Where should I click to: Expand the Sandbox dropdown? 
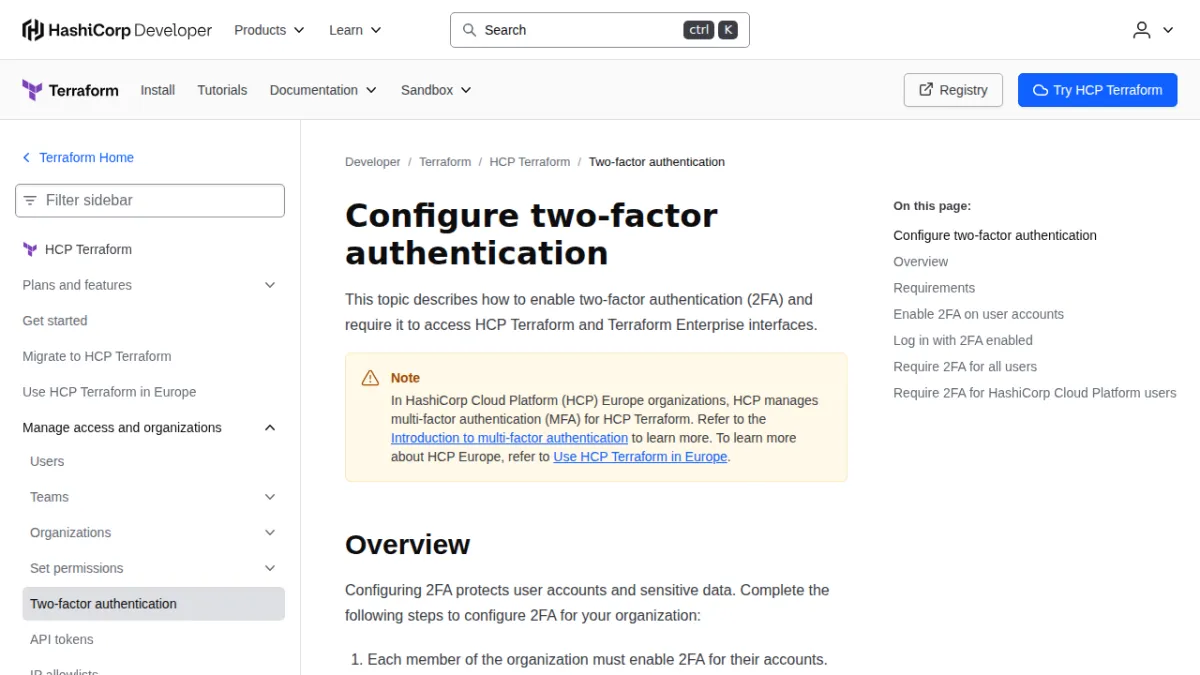pyautogui.click(x=436, y=90)
